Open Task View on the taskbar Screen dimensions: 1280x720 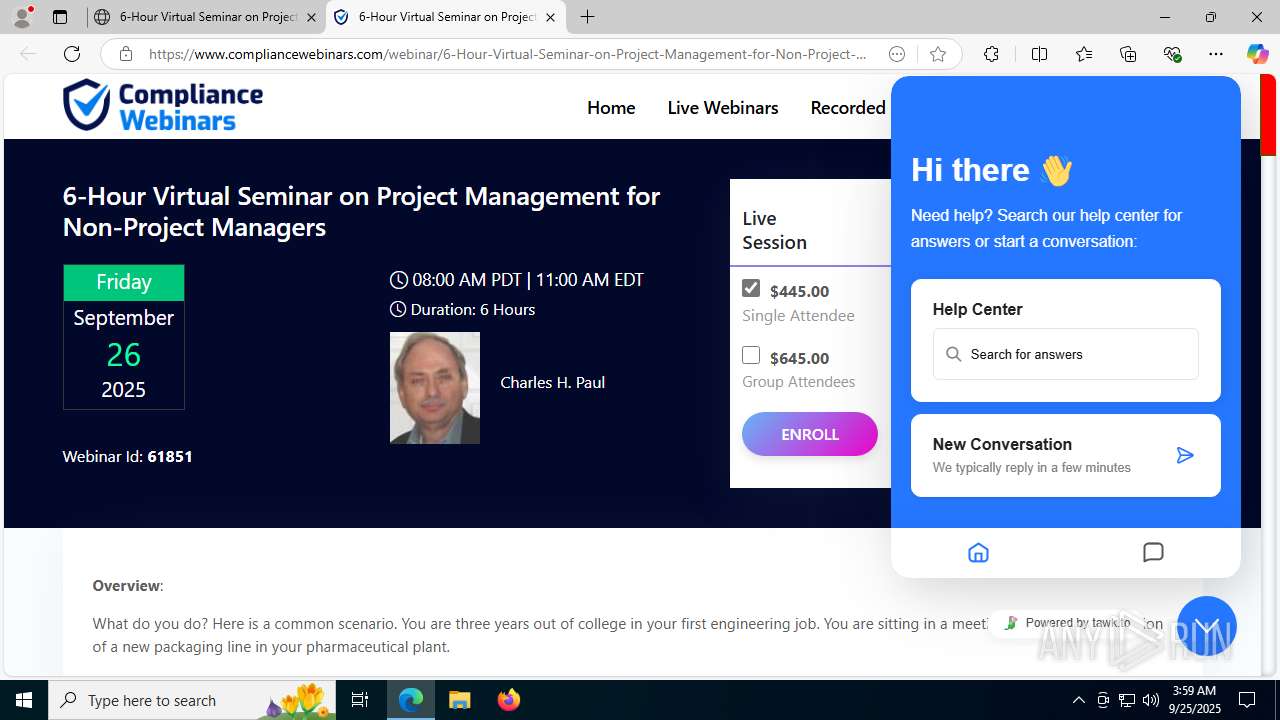tap(360, 700)
